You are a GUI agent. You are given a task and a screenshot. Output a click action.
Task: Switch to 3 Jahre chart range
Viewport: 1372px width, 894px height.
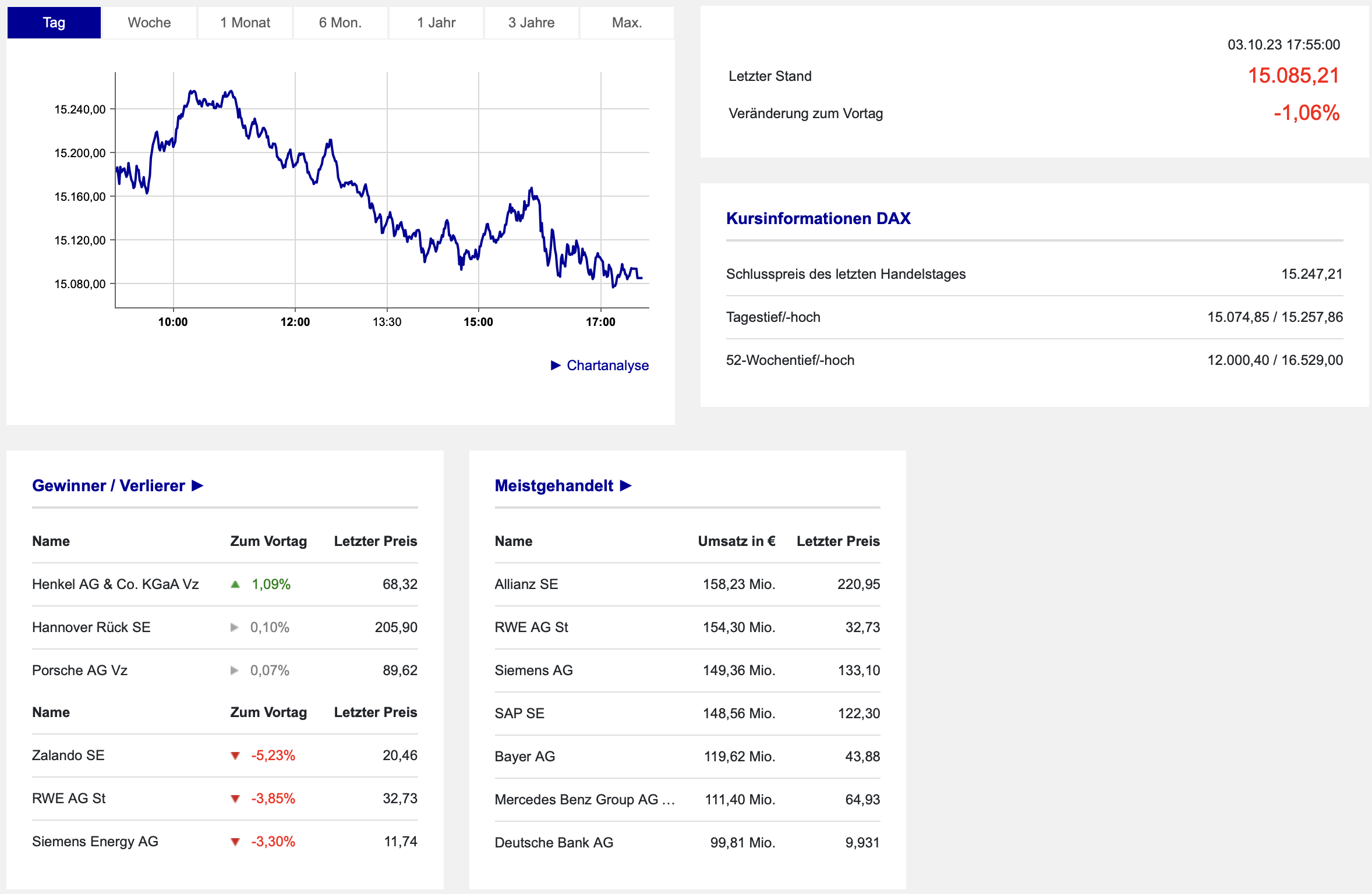531,23
